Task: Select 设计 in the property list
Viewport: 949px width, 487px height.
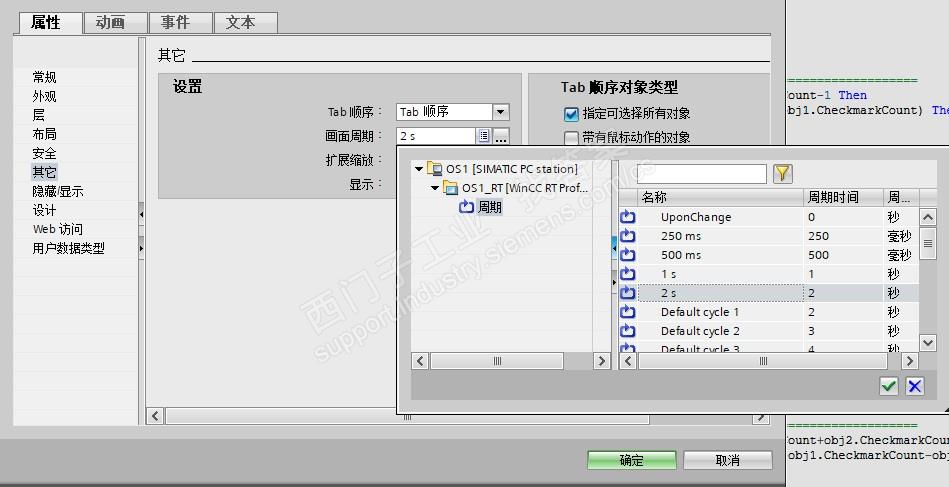Action: [x=44, y=210]
